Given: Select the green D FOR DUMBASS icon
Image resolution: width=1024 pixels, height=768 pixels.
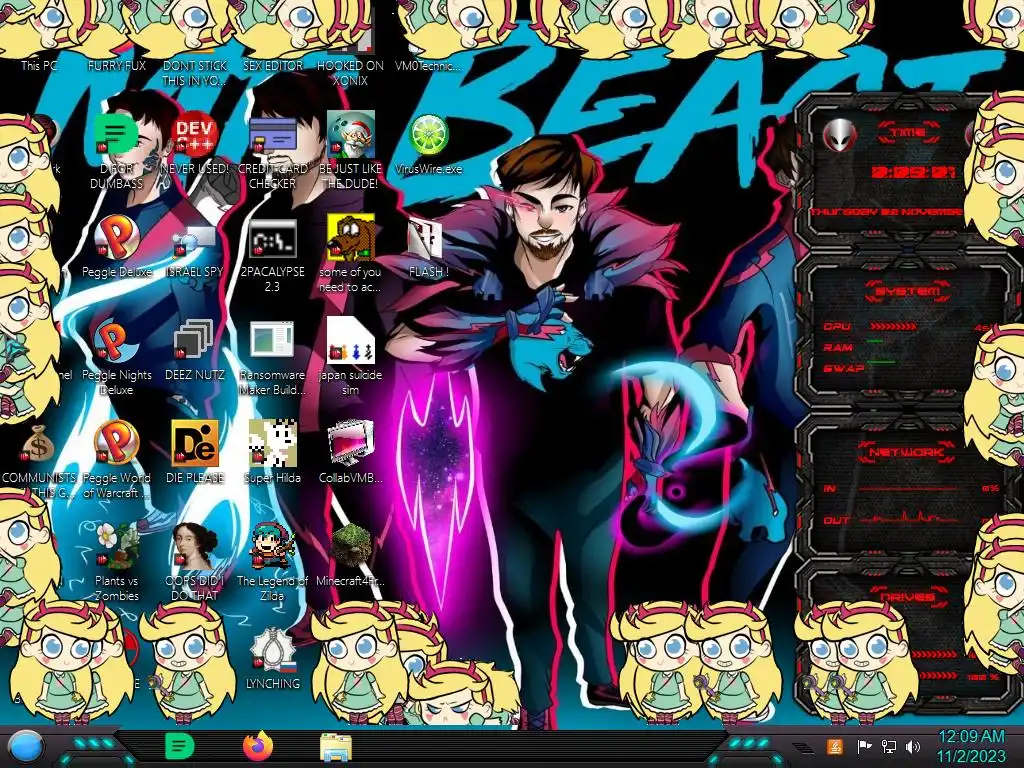Looking at the screenshot, I should pyautogui.click(x=116, y=135).
